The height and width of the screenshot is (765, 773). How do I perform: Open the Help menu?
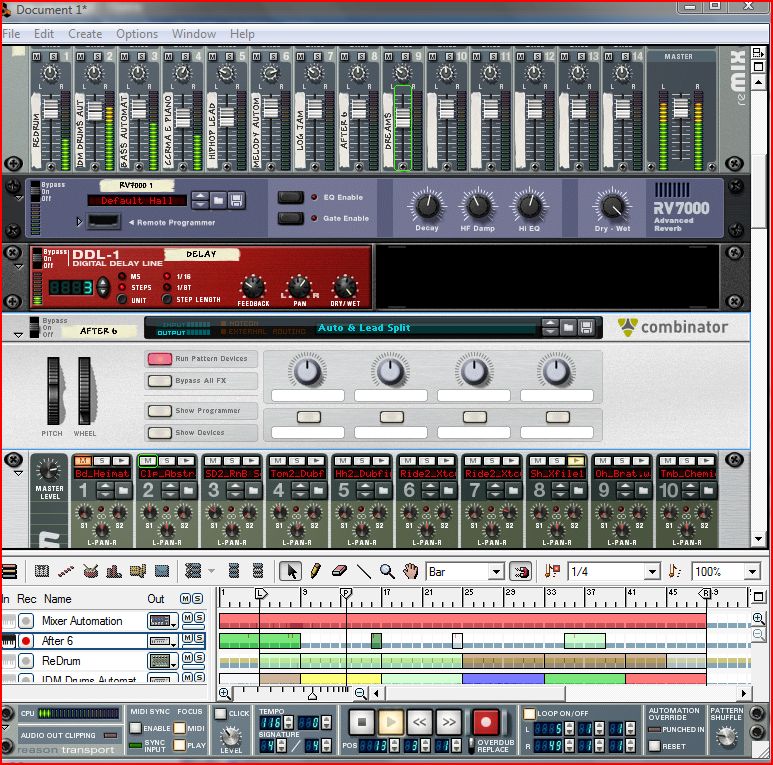point(242,34)
